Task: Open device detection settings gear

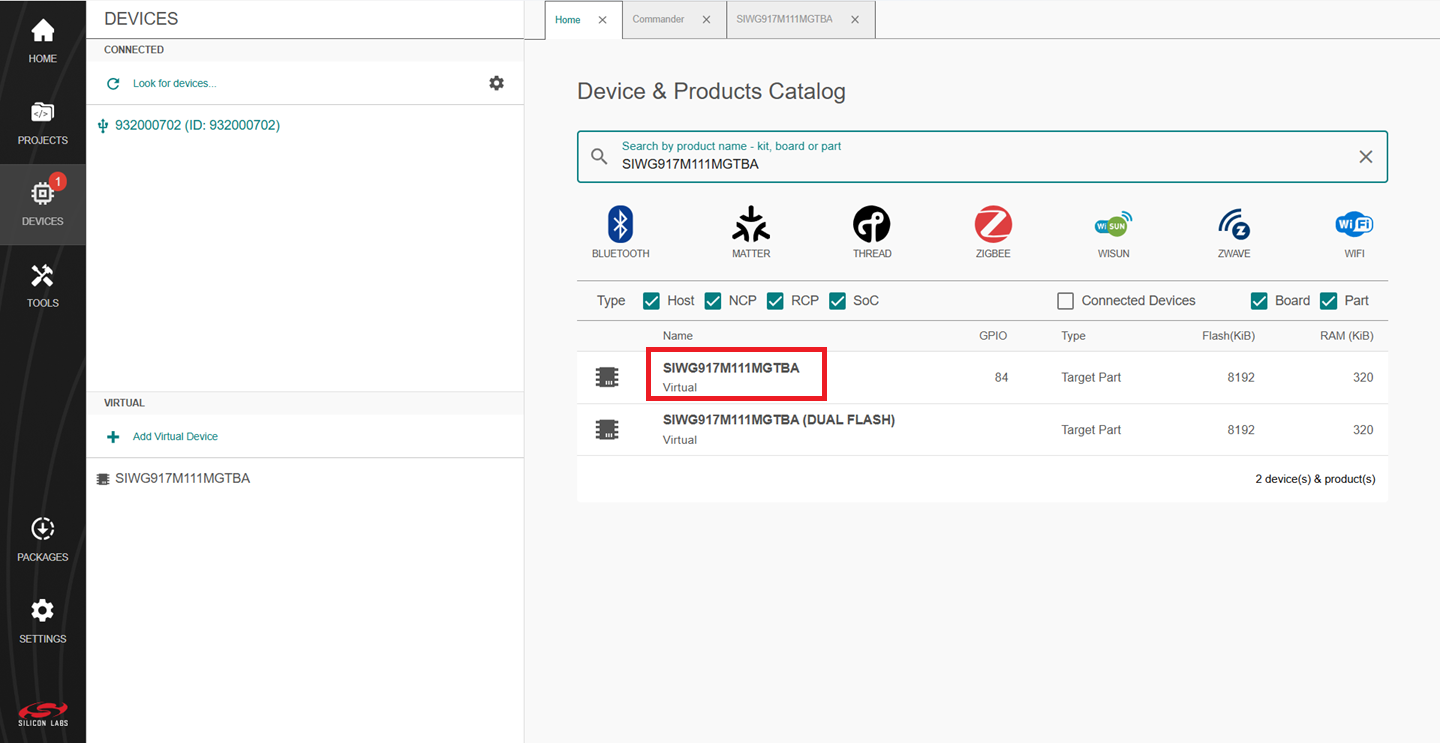Action: click(497, 83)
